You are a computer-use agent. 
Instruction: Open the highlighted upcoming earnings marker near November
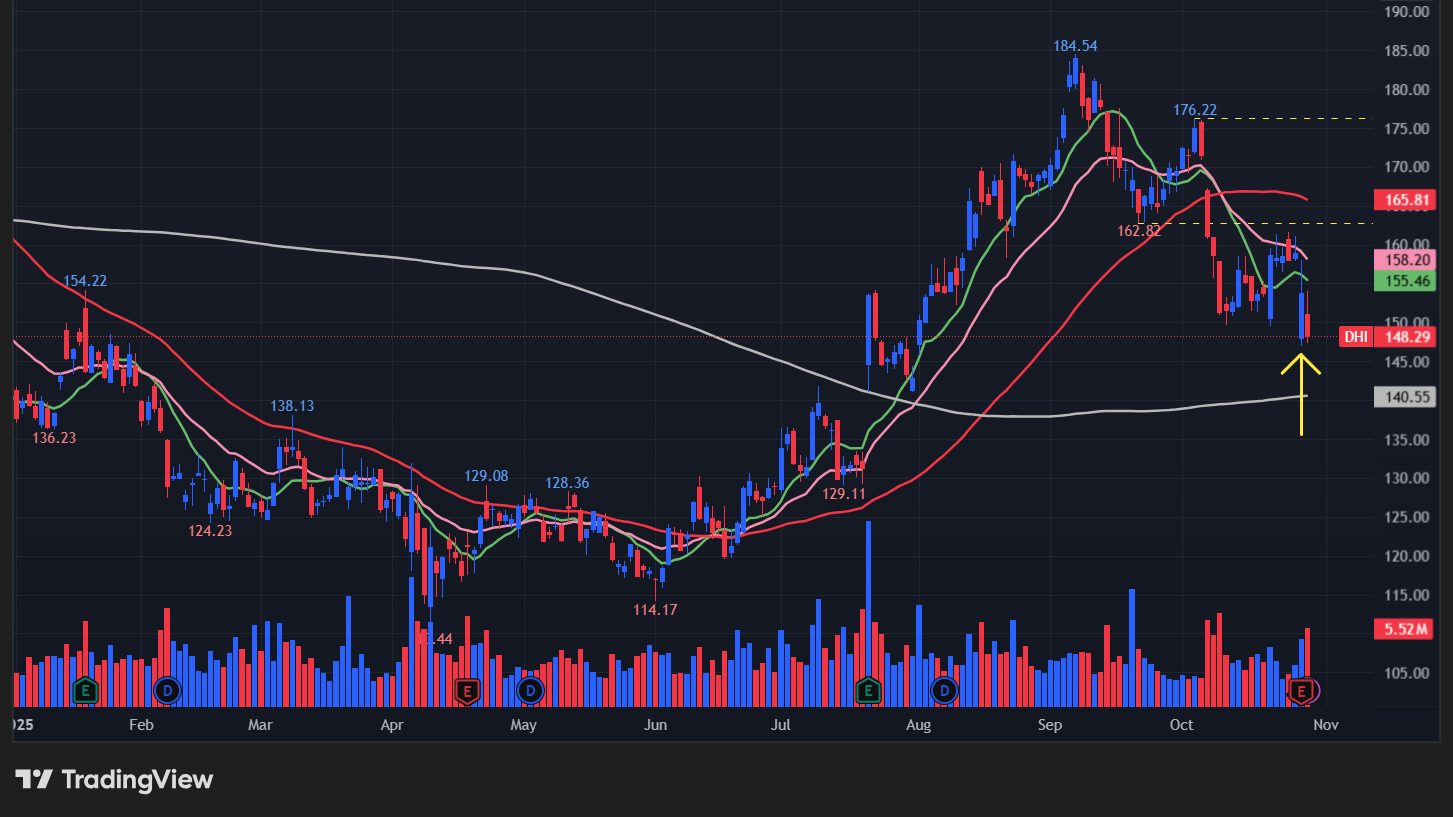[1301, 690]
